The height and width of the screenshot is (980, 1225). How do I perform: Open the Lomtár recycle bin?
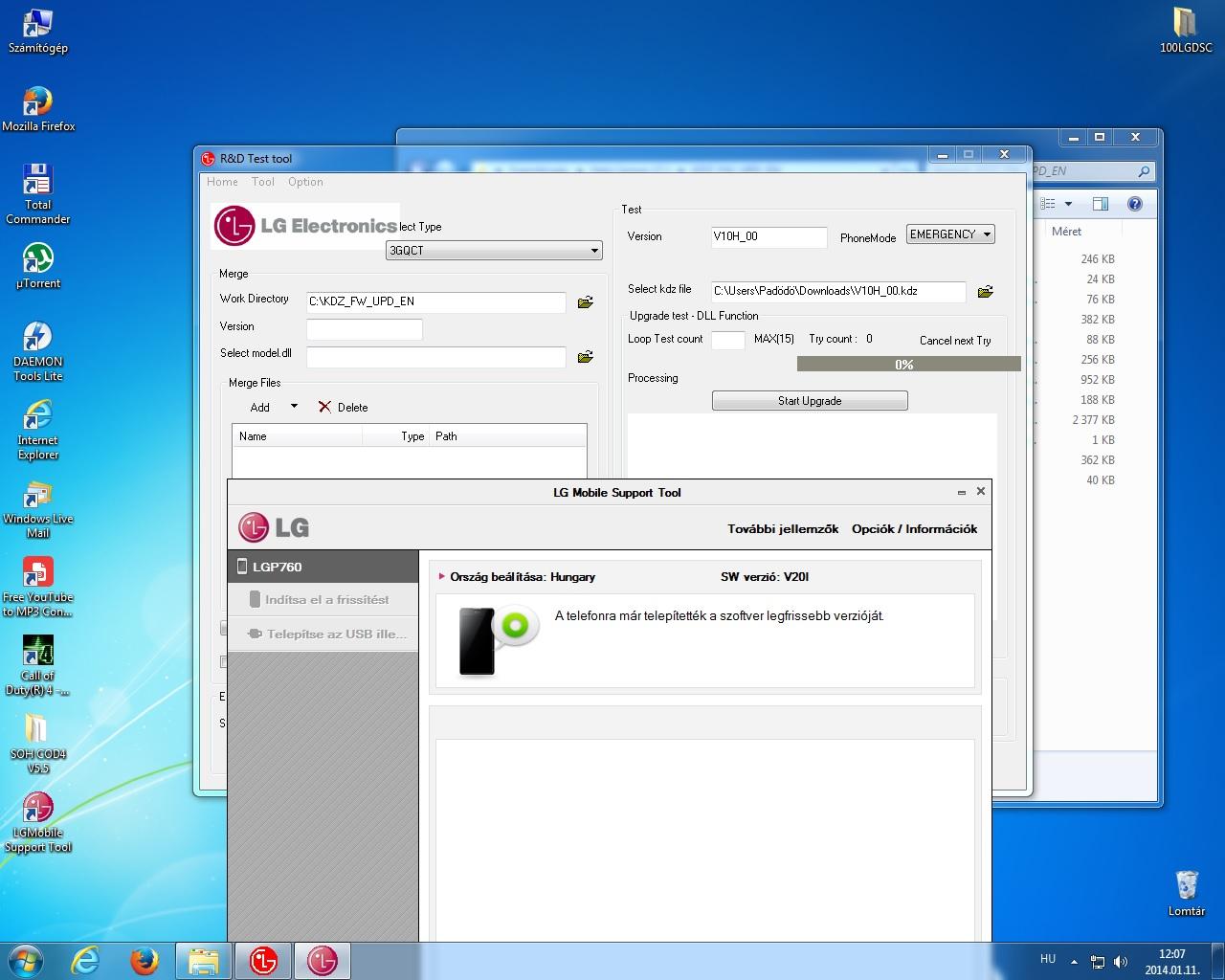[x=1186, y=893]
